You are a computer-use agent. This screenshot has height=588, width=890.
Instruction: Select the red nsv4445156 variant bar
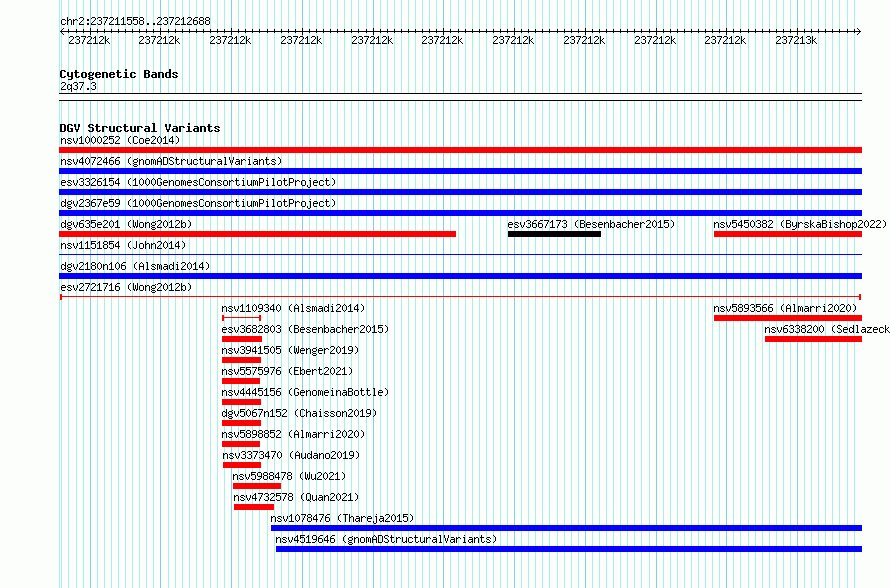(x=241, y=402)
